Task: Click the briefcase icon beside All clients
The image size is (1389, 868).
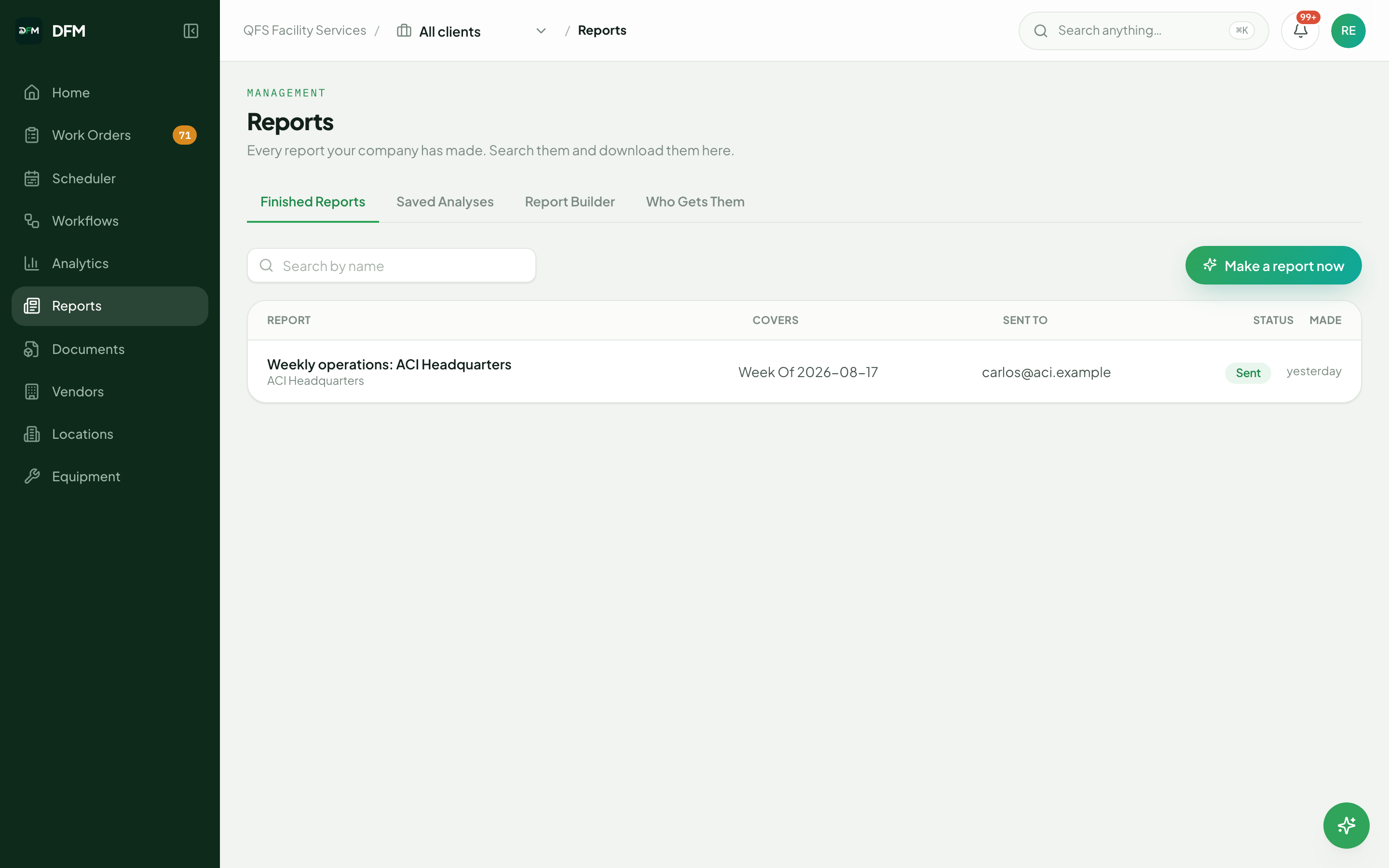Action: point(404,30)
